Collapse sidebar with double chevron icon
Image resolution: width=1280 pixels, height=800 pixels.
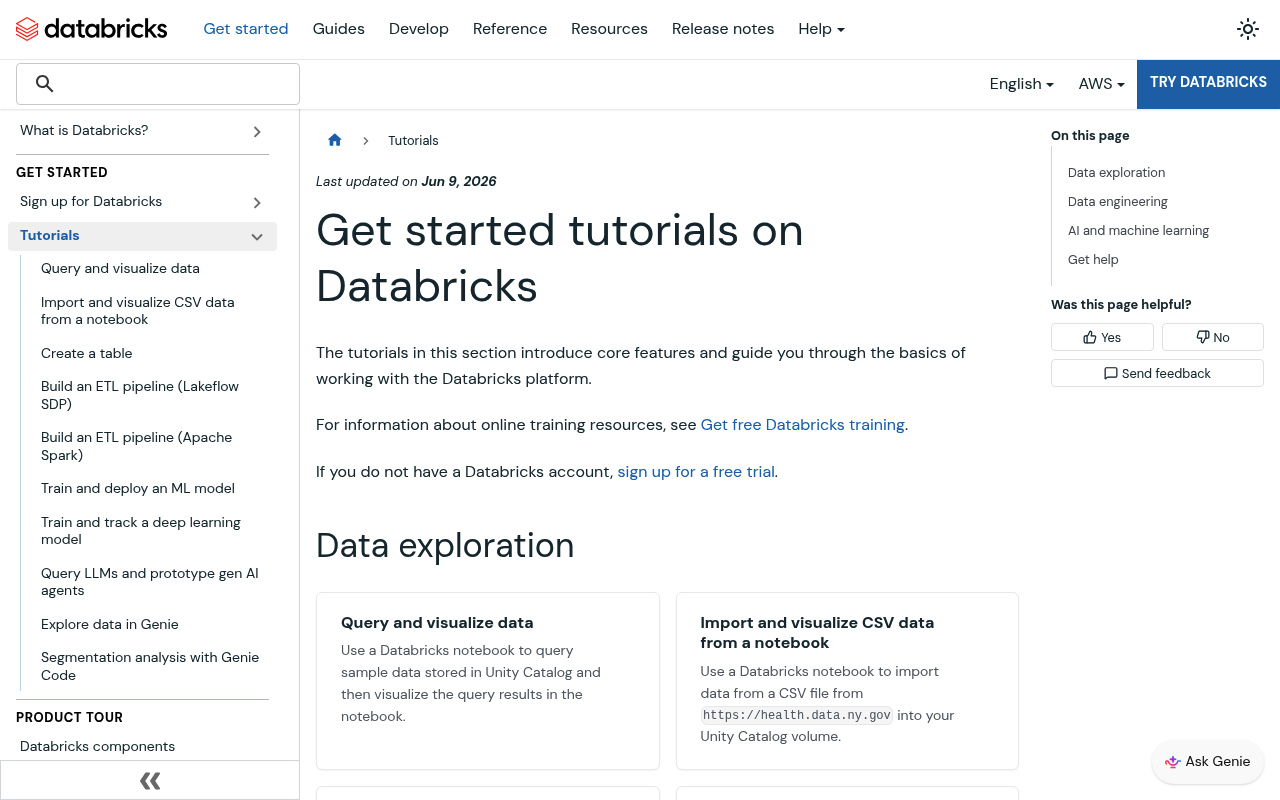150,781
